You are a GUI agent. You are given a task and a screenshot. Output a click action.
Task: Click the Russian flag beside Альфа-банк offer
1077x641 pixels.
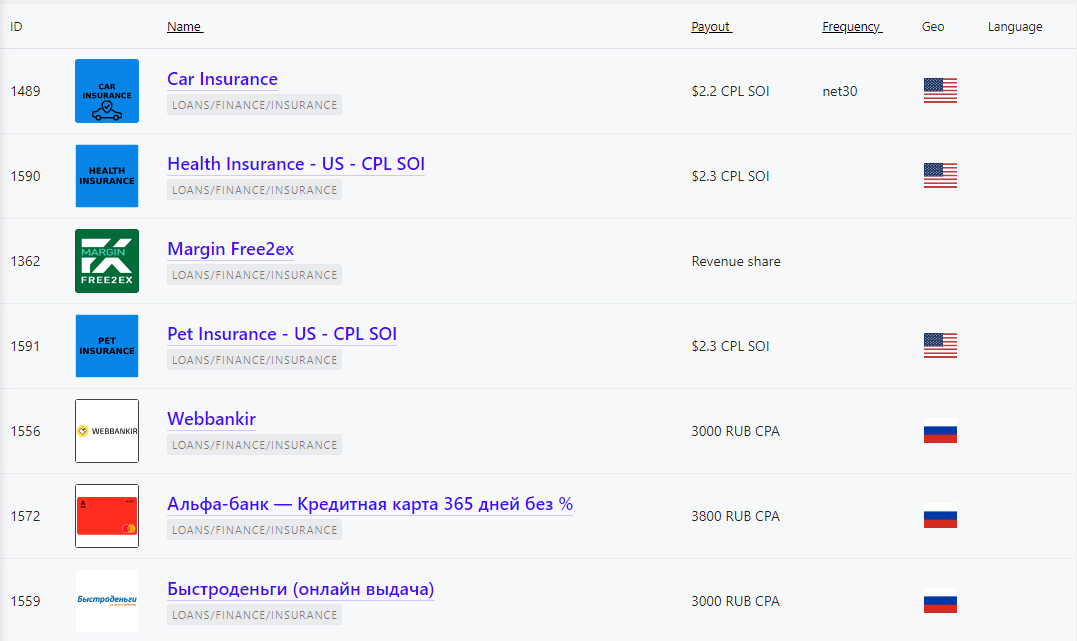(x=940, y=516)
